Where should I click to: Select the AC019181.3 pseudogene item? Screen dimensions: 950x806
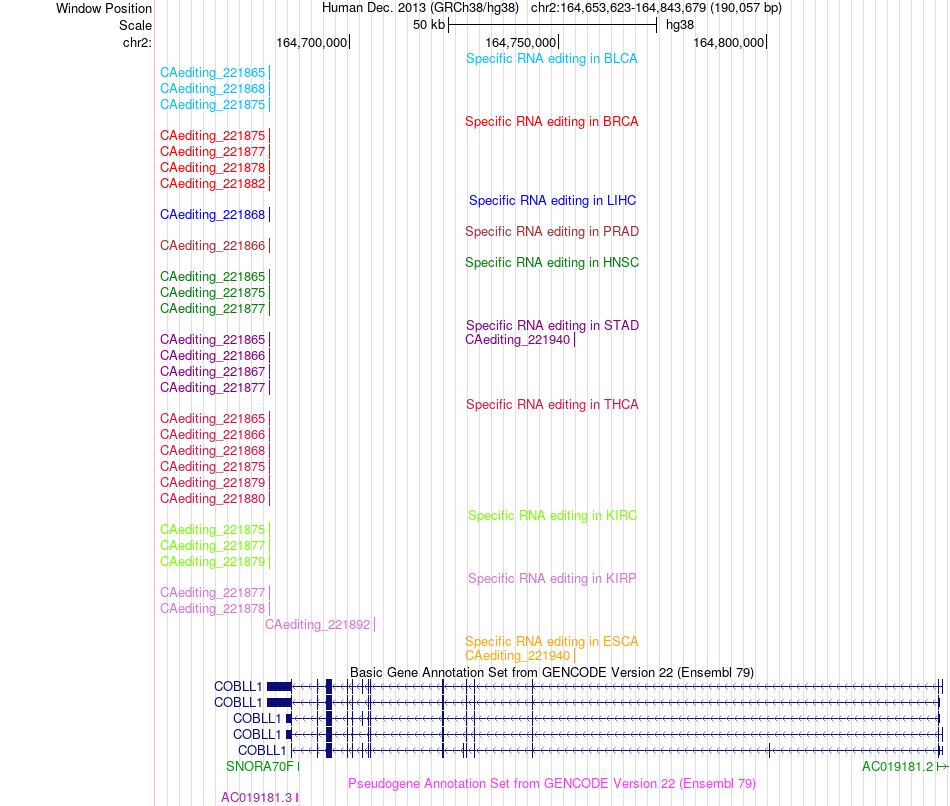pos(256,798)
